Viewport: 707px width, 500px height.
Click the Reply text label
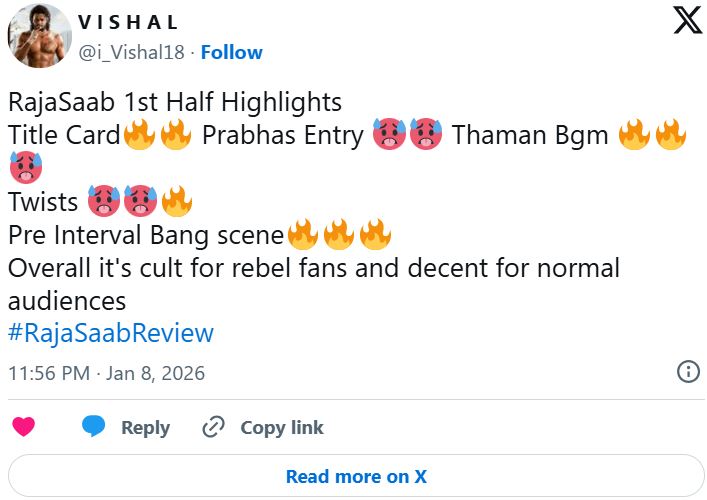tap(145, 427)
